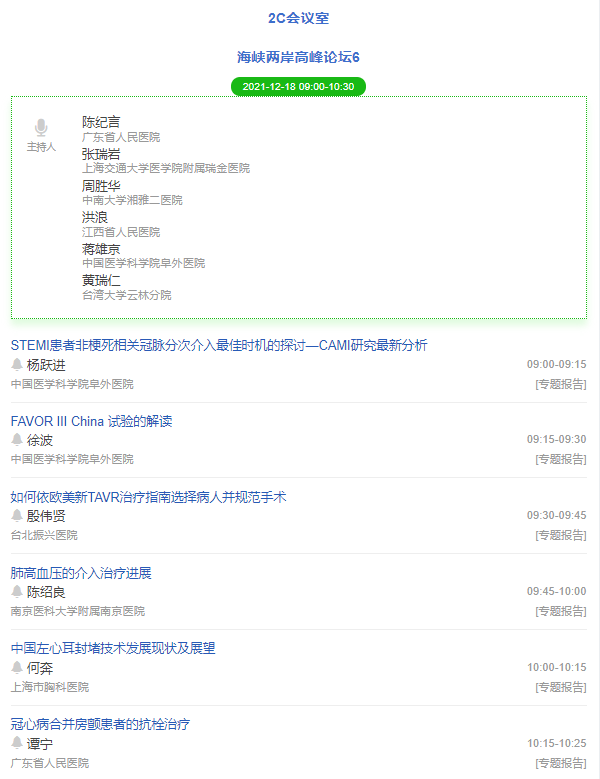Click the 09:30-09:45 time slot
This screenshot has height=779, width=600.
(x=556, y=516)
